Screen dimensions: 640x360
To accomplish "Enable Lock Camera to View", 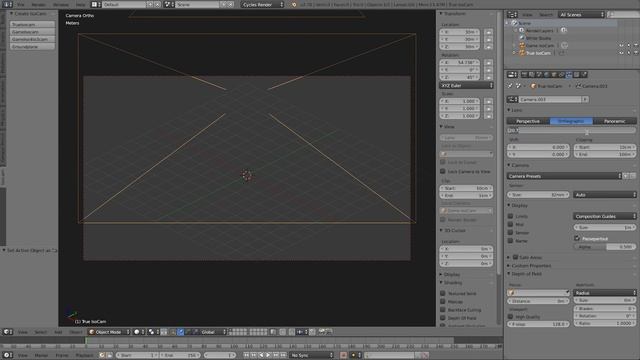I will click(442, 171).
